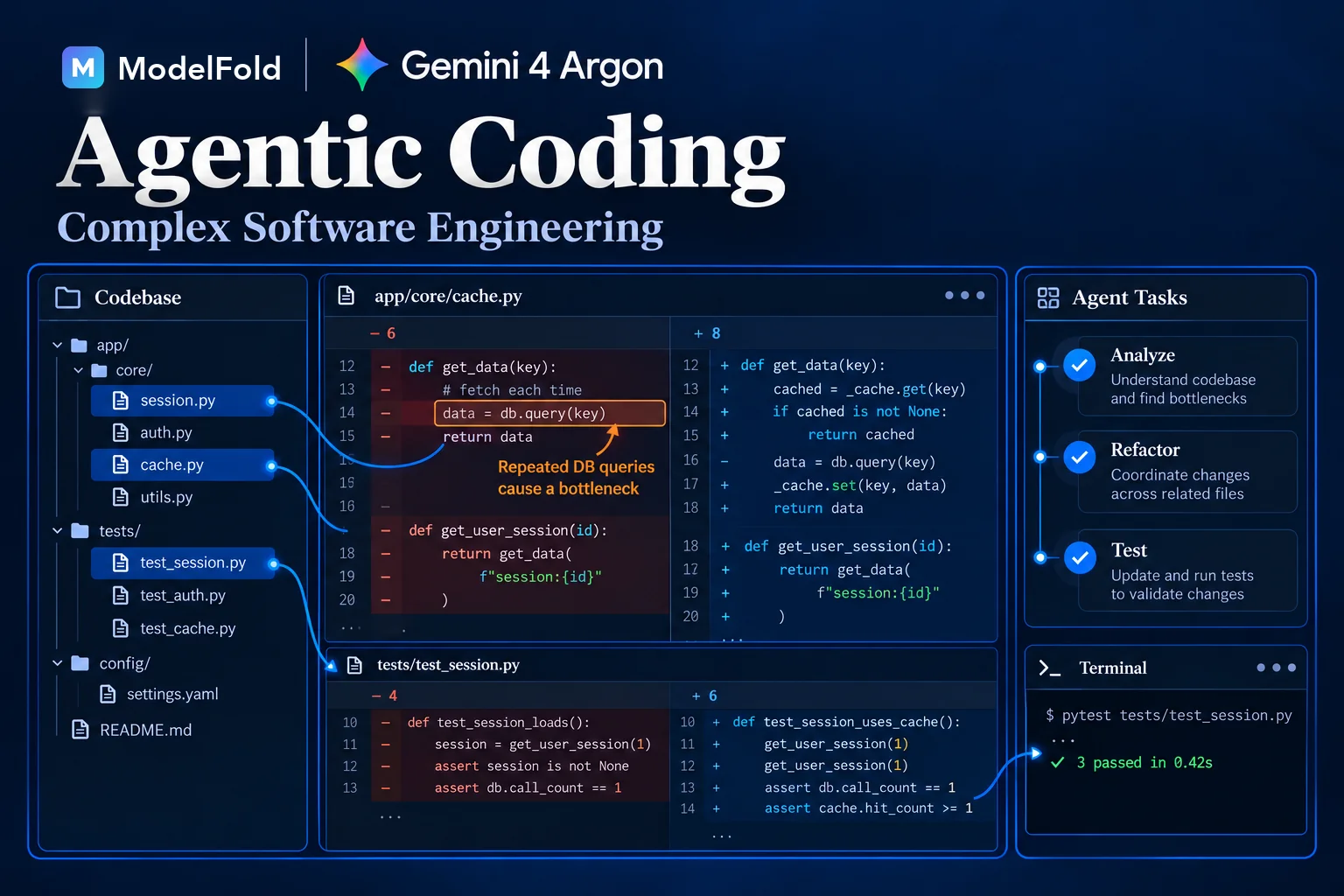
Task: Click the Test task card description
Action: click(1182, 584)
